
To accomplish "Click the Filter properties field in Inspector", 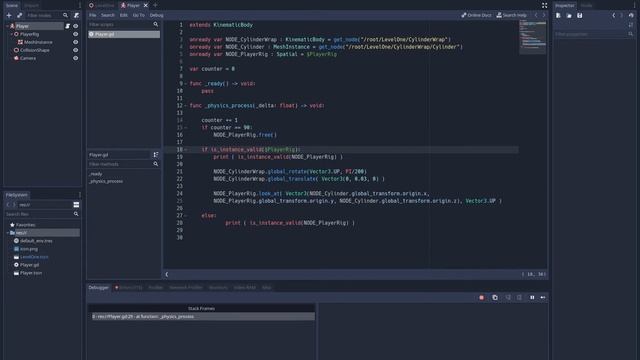I will click(x=594, y=34).
